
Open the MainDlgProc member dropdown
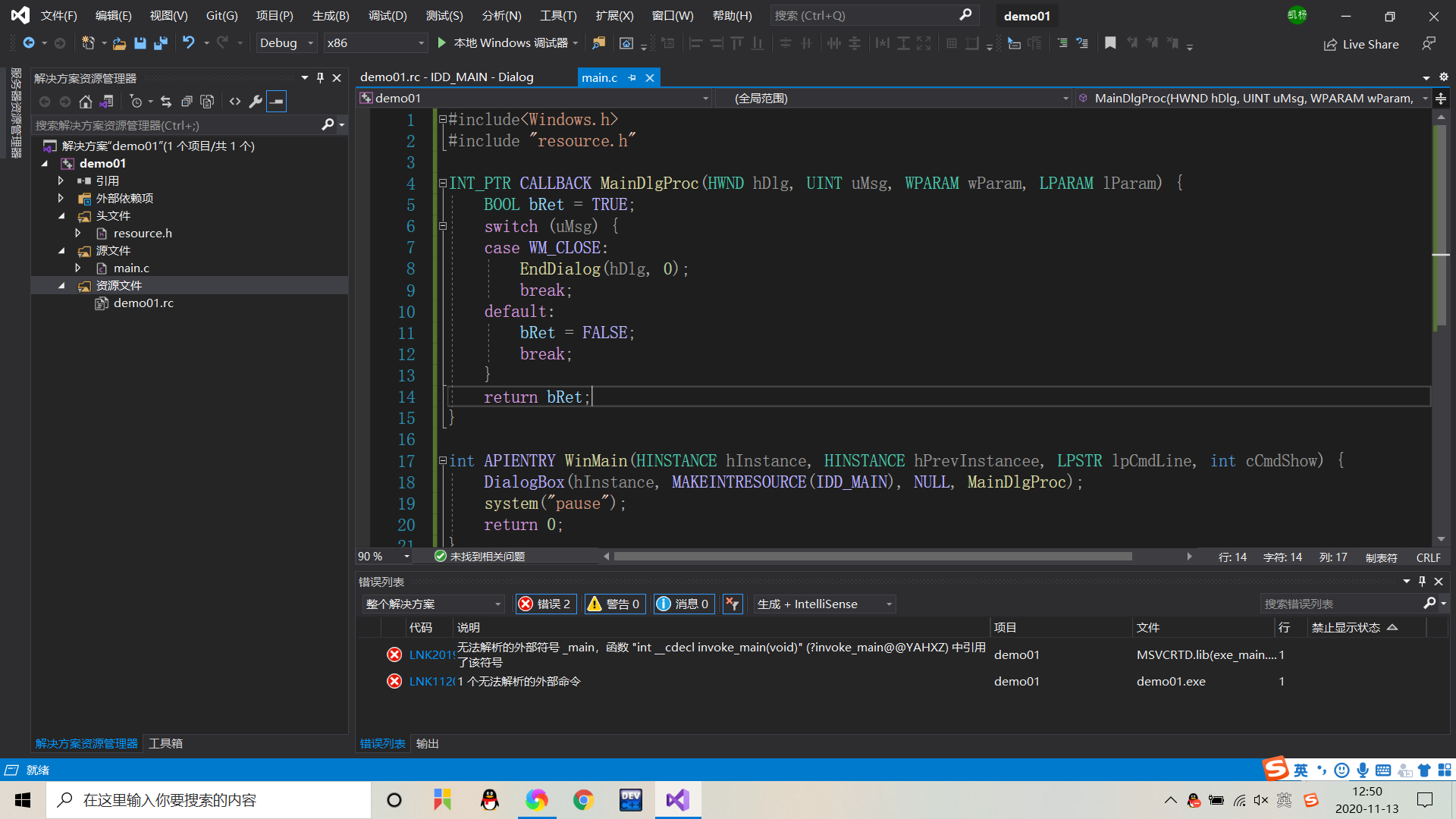click(1253, 98)
